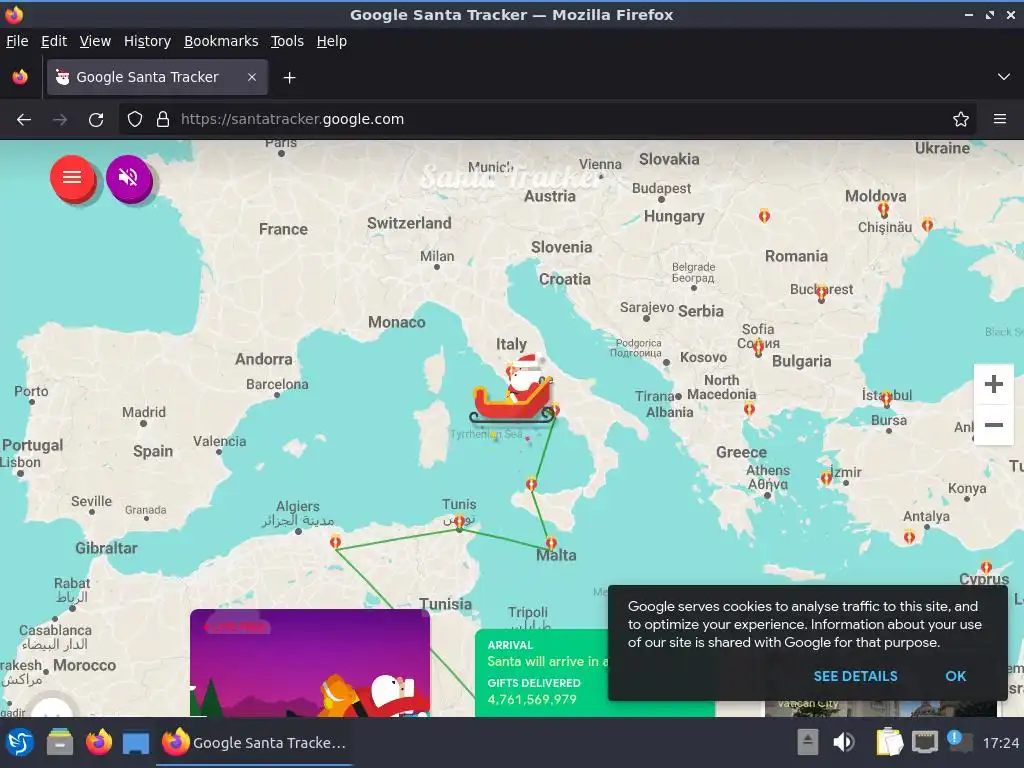The width and height of the screenshot is (1024, 768).
Task: Click the green ARRIVAL info card
Action: click(542, 673)
